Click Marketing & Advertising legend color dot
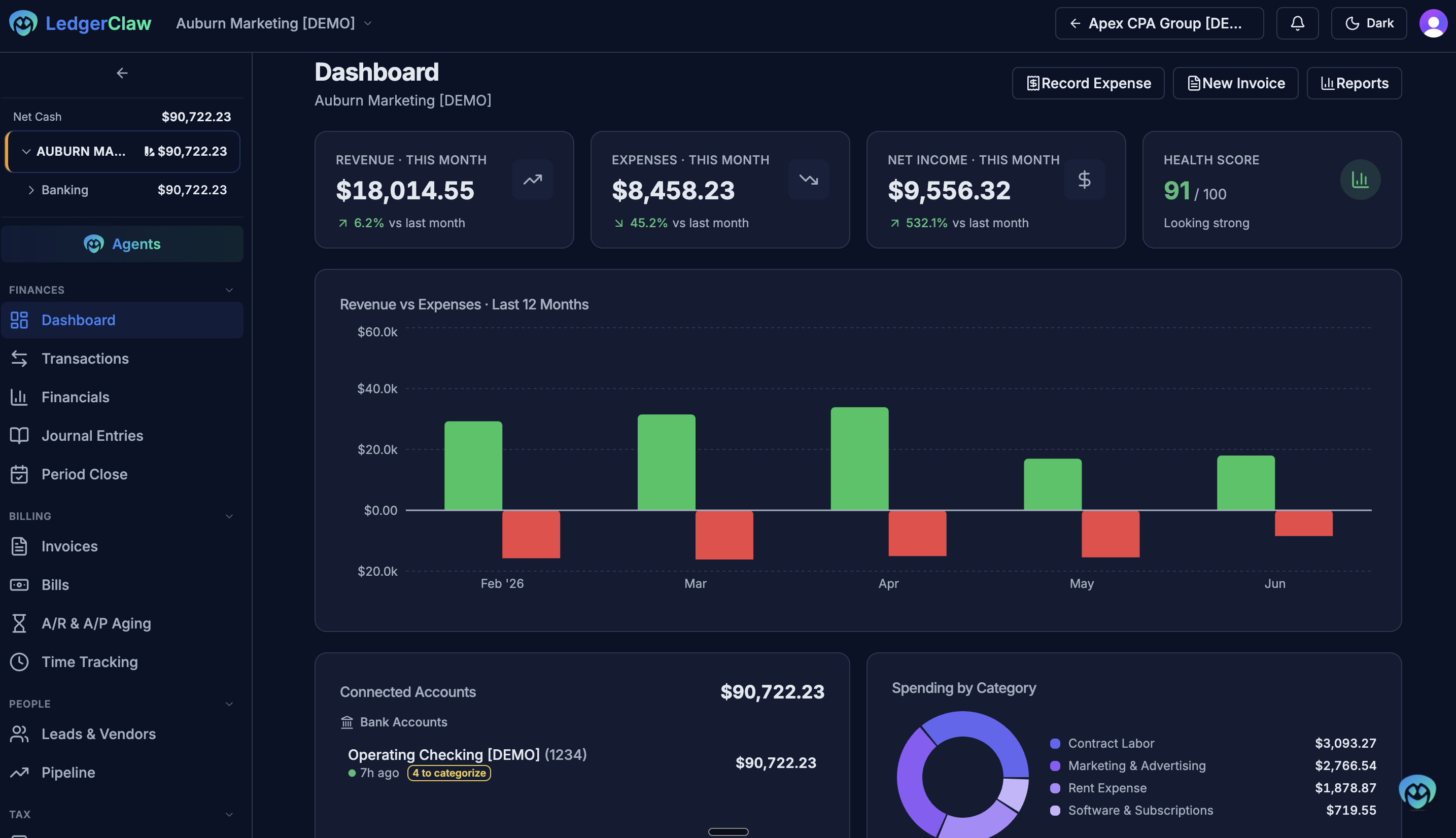This screenshot has width=1456, height=838. (1055, 766)
